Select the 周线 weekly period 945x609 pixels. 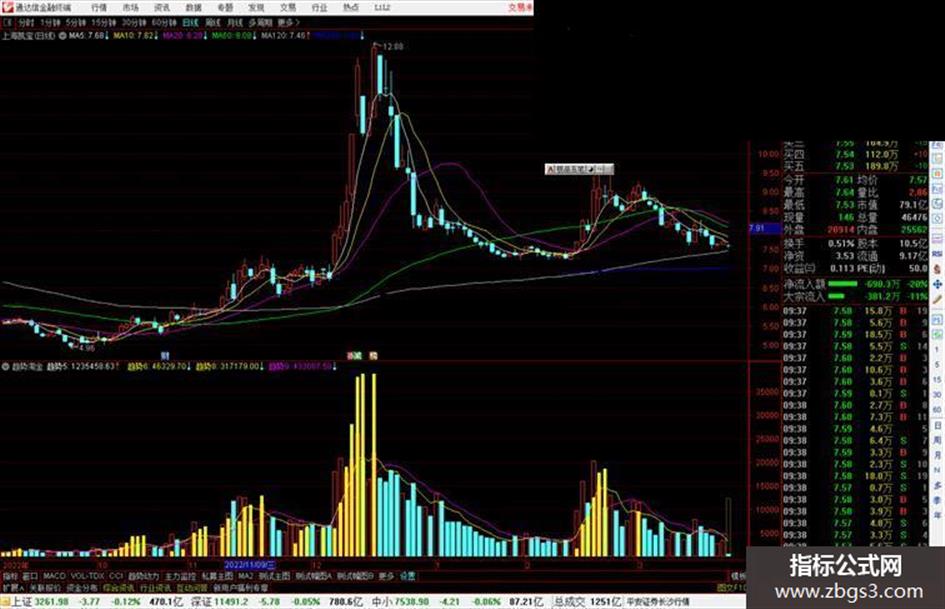coord(213,22)
